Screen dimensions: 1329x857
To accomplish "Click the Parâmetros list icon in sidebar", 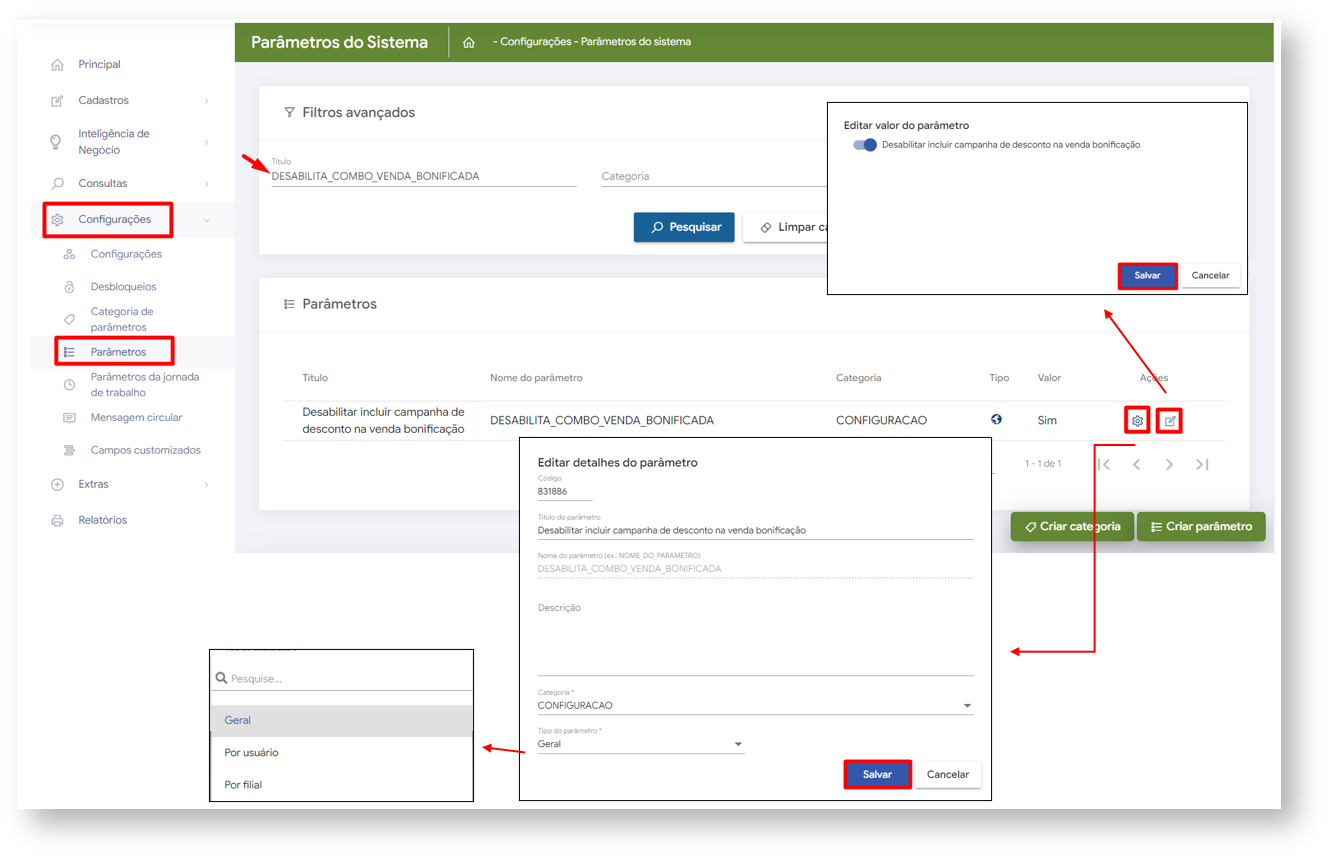I will tap(69, 352).
